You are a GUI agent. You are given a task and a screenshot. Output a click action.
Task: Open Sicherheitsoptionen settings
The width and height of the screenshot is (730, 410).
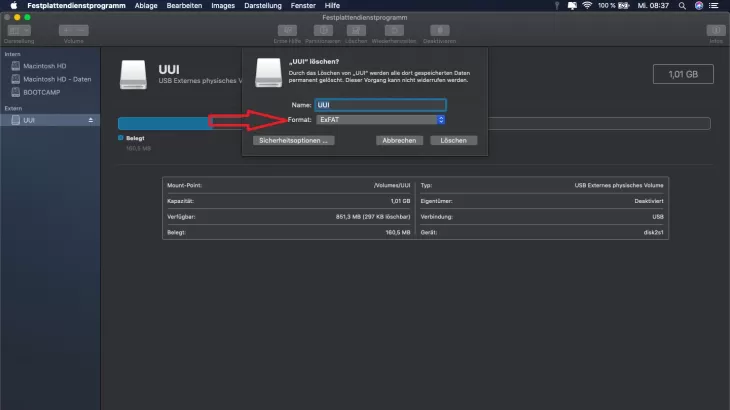click(x=293, y=141)
